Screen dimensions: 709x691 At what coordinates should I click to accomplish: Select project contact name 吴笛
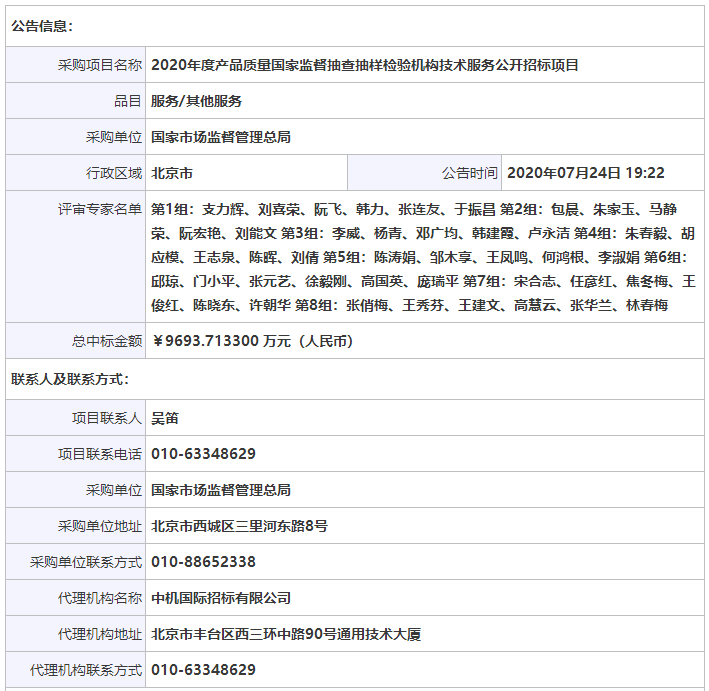point(165,417)
